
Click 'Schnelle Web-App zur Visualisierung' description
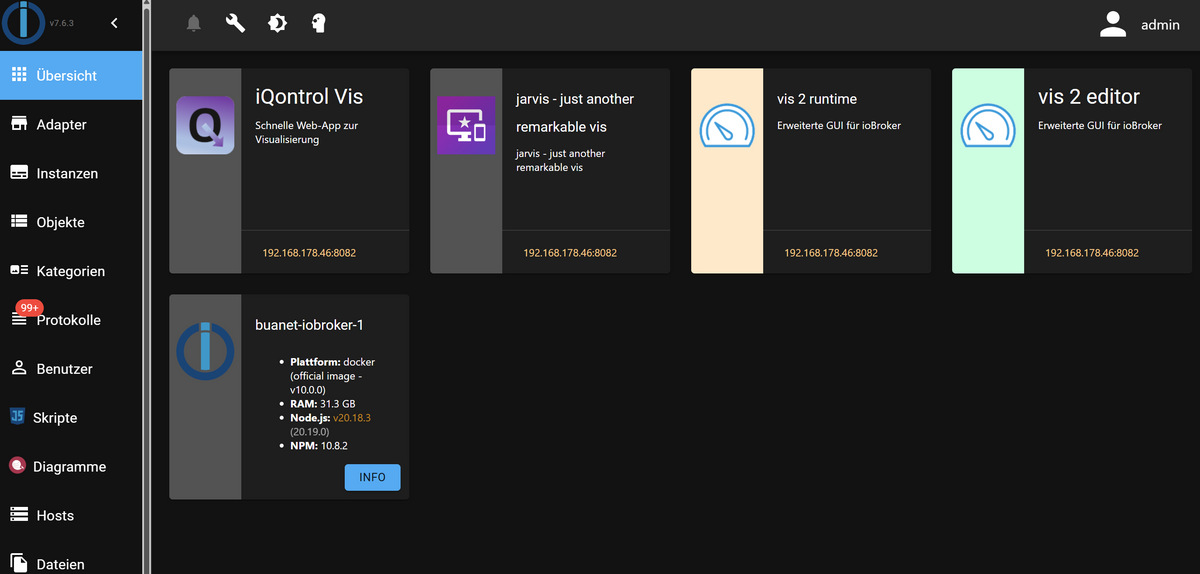click(x=306, y=133)
